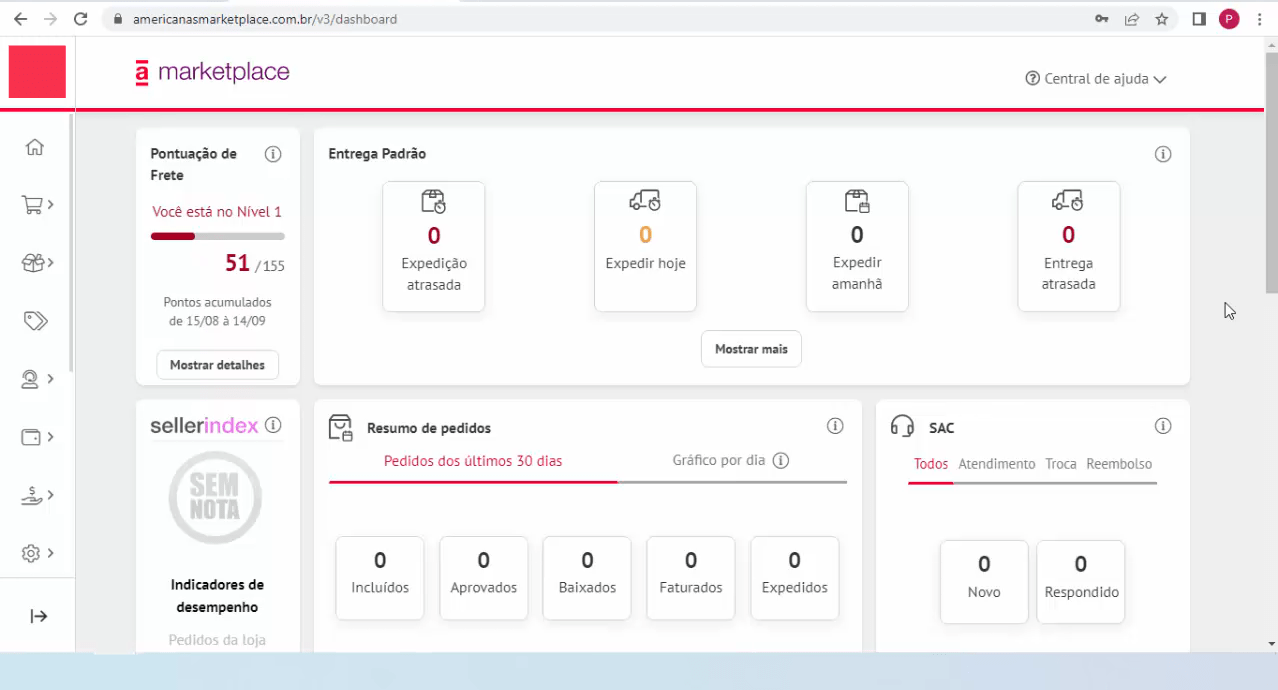This screenshot has width=1278, height=690.
Task: Click the Mostrar mais button
Action: (x=751, y=348)
